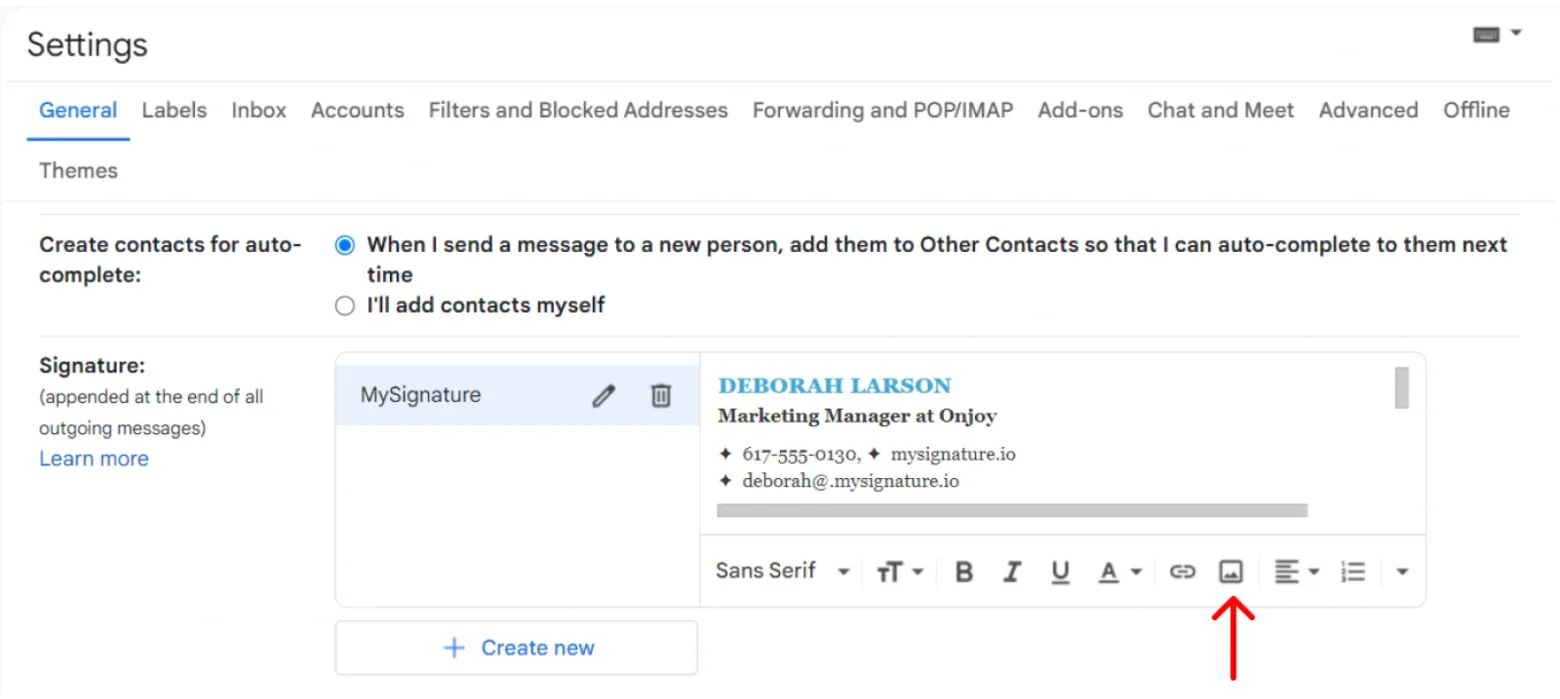
Task: Select auto-add to Other Contacts option
Action: [345, 245]
